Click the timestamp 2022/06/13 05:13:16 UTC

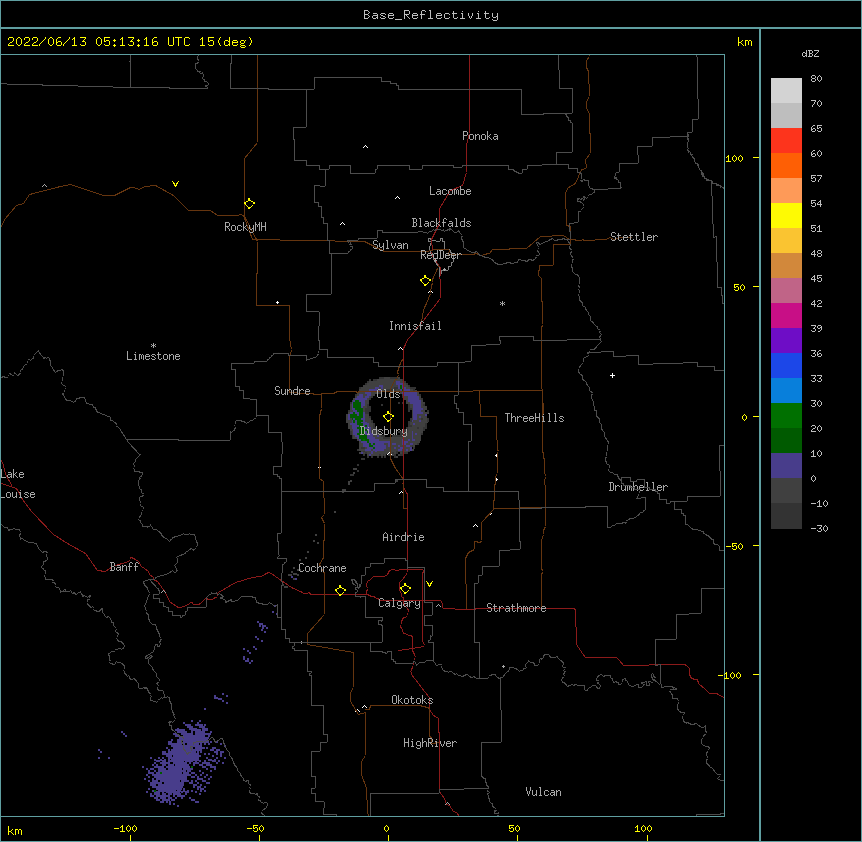tap(99, 42)
